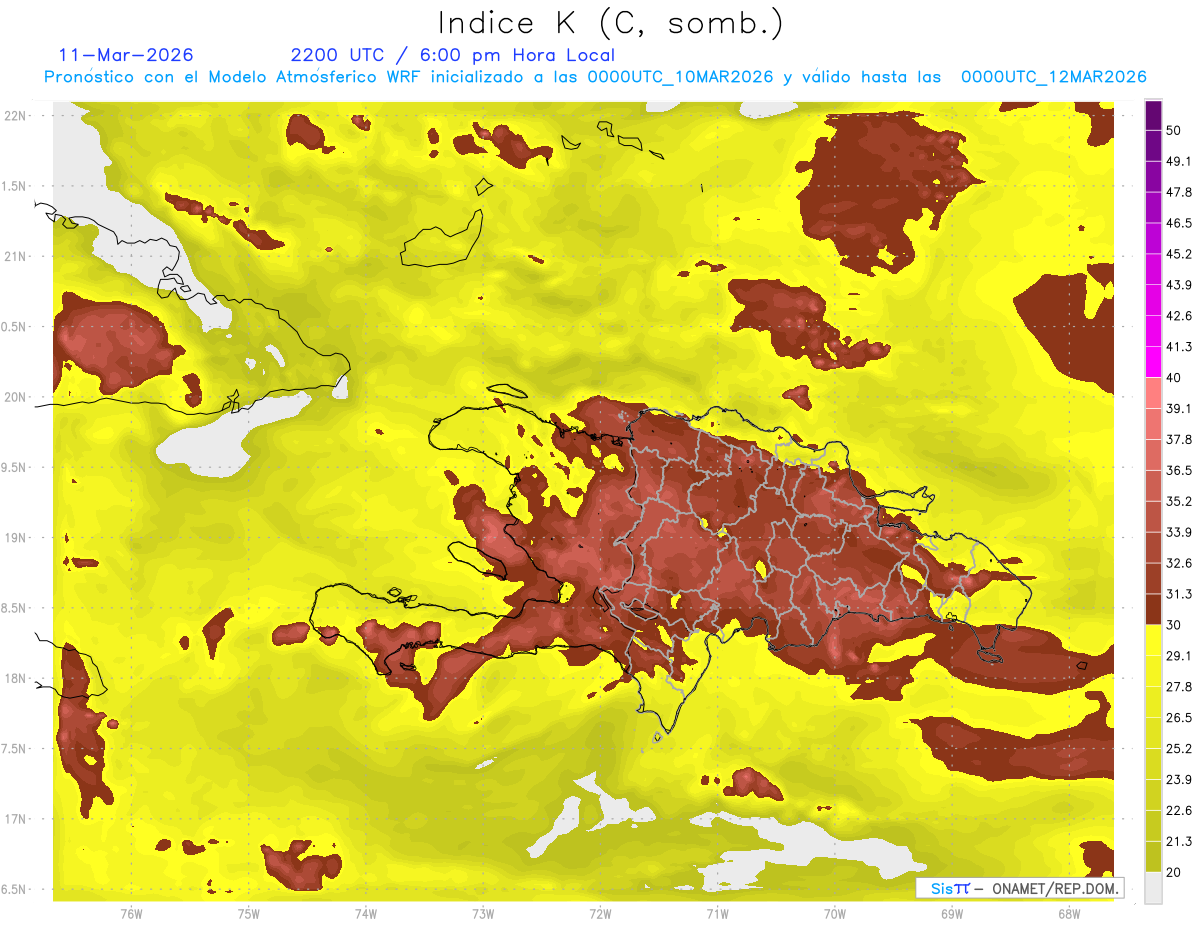Click the "74W" longitude label

(366, 914)
